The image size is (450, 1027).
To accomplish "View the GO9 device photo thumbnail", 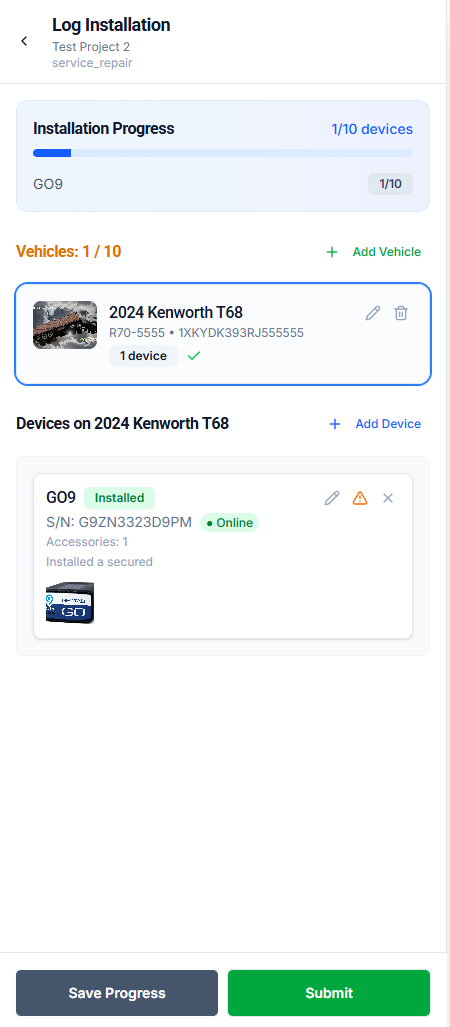I will point(70,603).
